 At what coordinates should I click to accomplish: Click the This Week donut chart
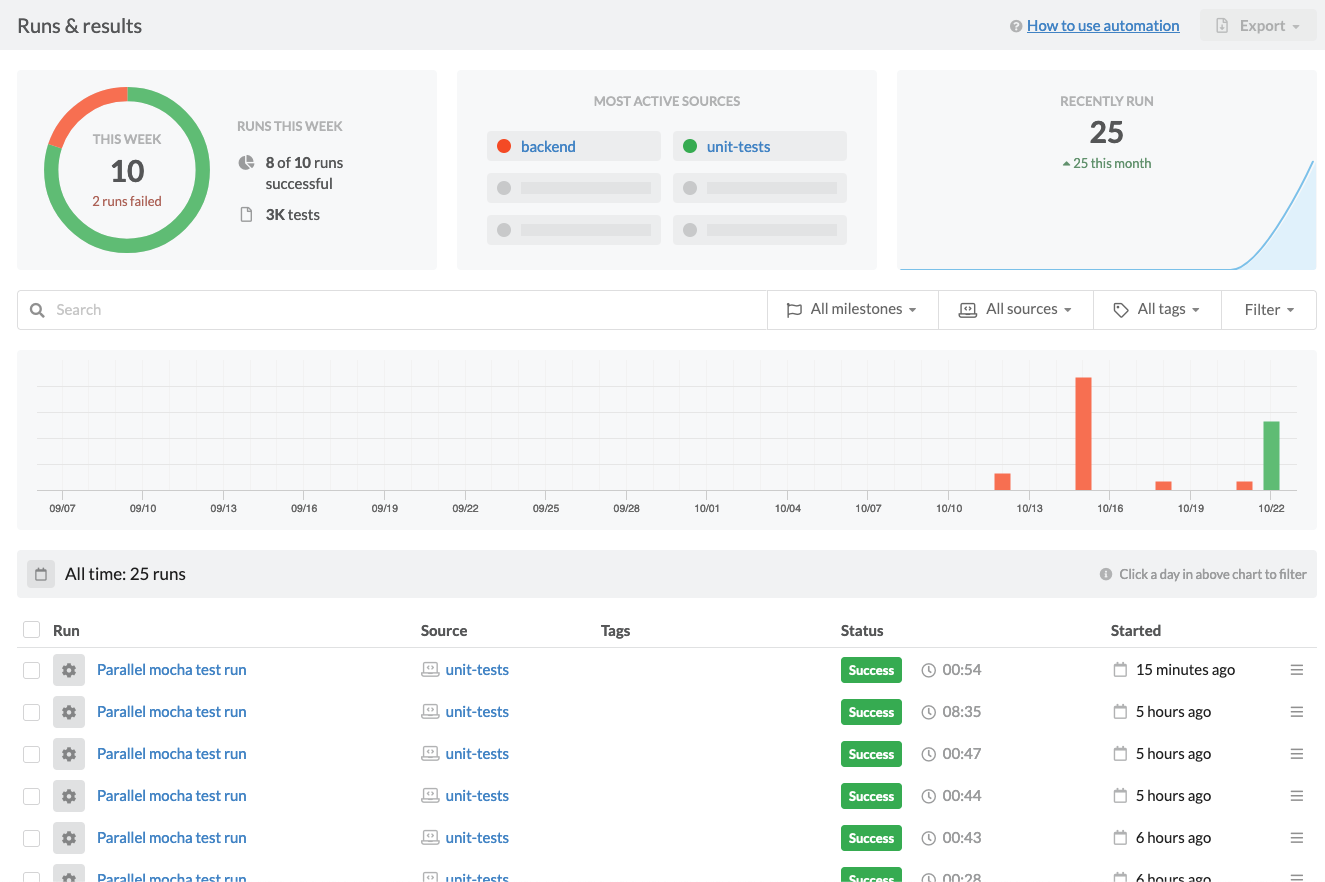[127, 170]
